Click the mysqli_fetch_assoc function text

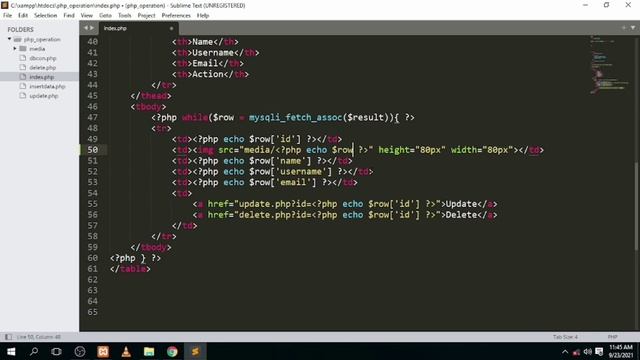[296, 118]
